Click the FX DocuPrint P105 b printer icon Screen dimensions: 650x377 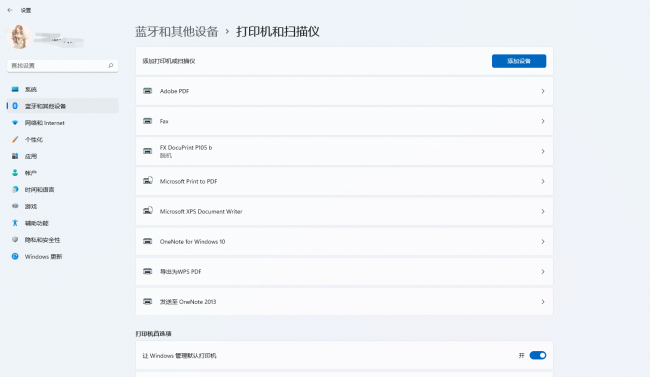point(148,151)
